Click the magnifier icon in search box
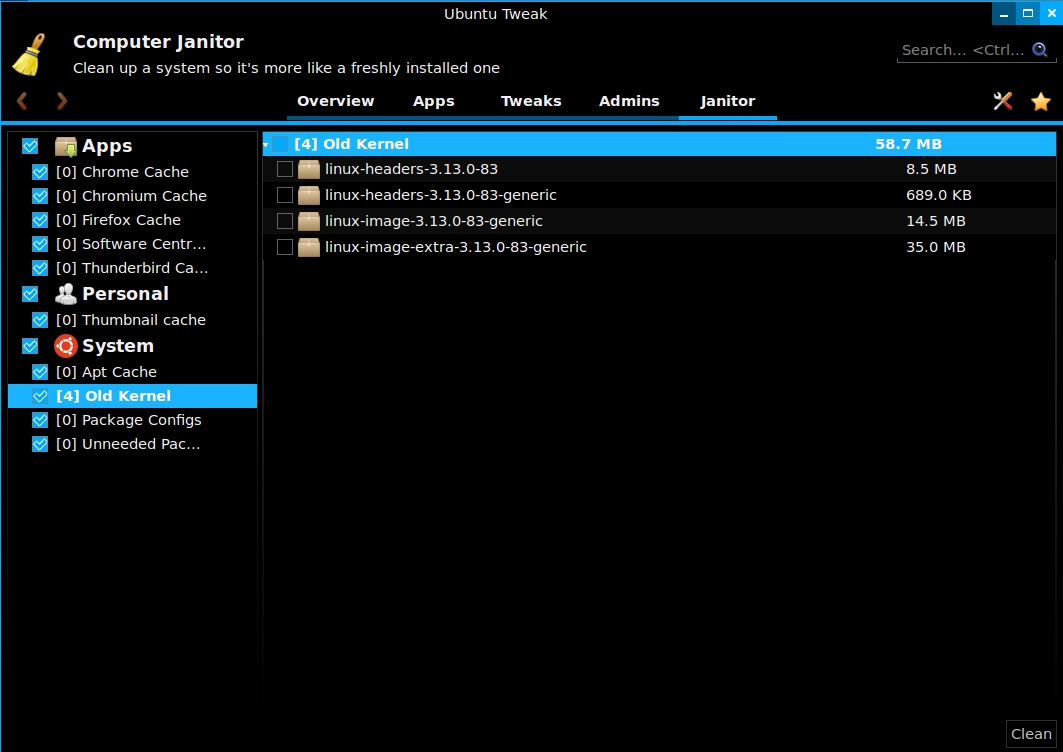The width and height of the screenshot is (1063, 752). click(x=1040, y=49)
